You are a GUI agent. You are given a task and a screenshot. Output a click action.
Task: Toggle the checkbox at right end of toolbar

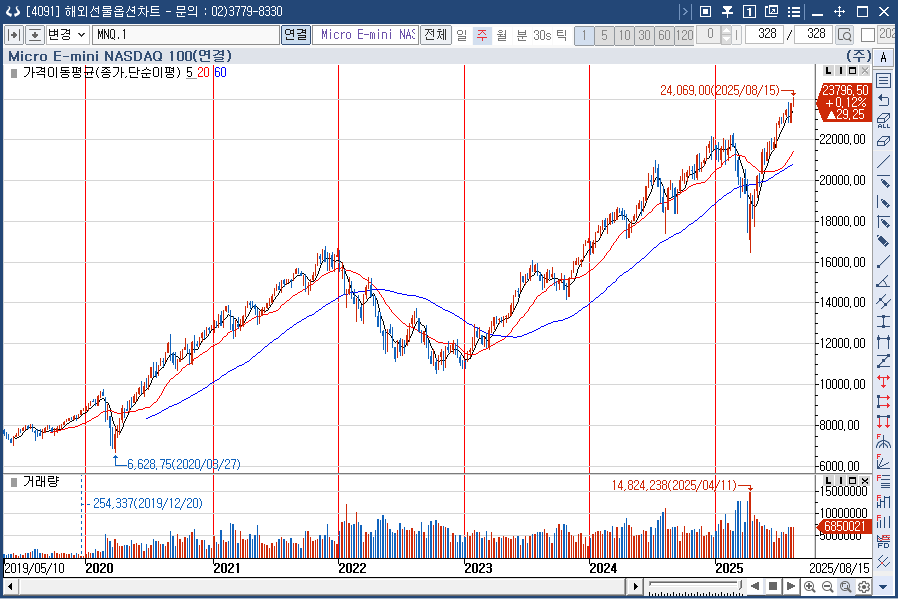click(x=868, y=35)
